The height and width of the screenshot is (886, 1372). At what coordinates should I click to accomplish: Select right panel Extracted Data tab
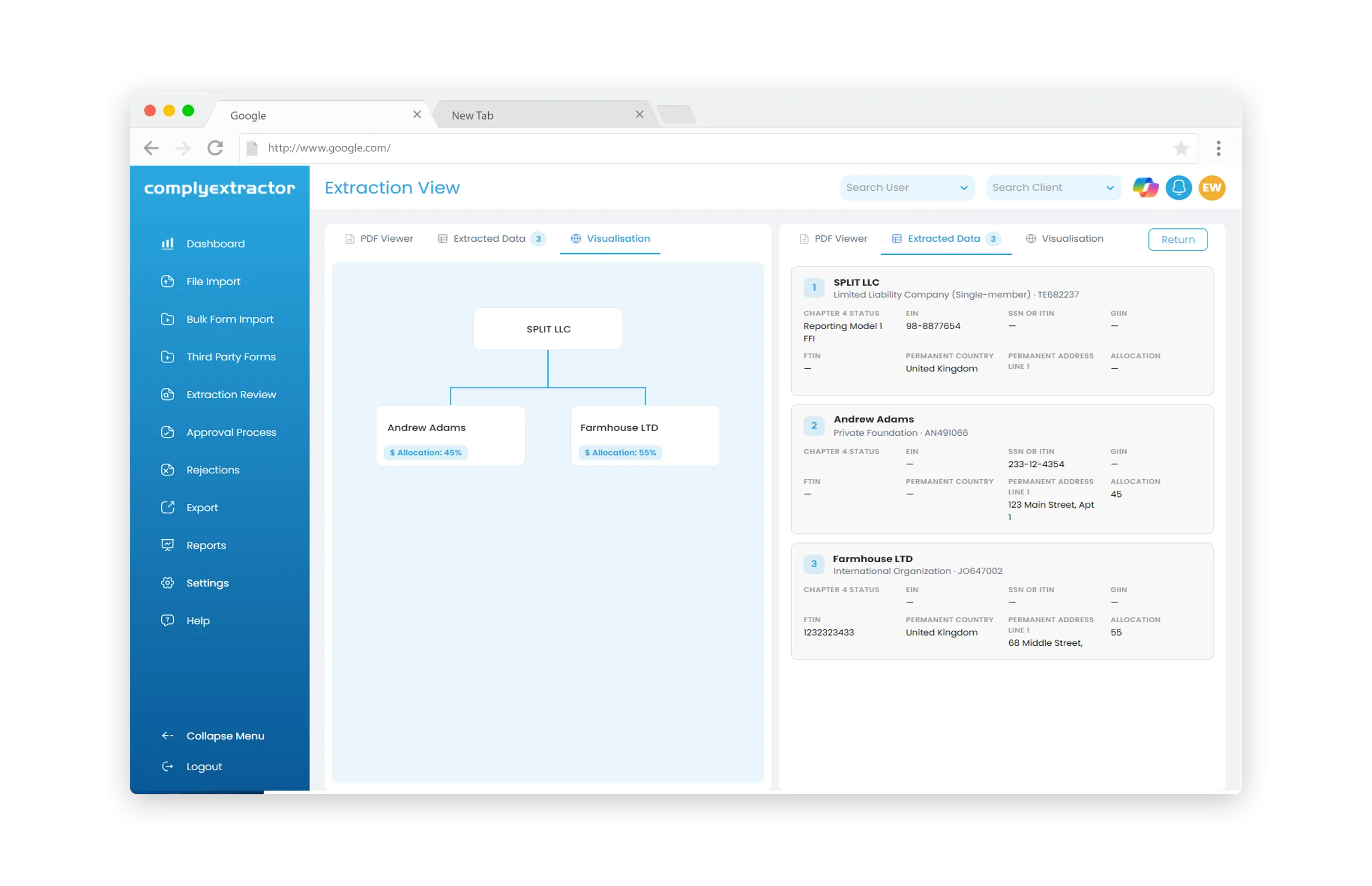[945, 238]
